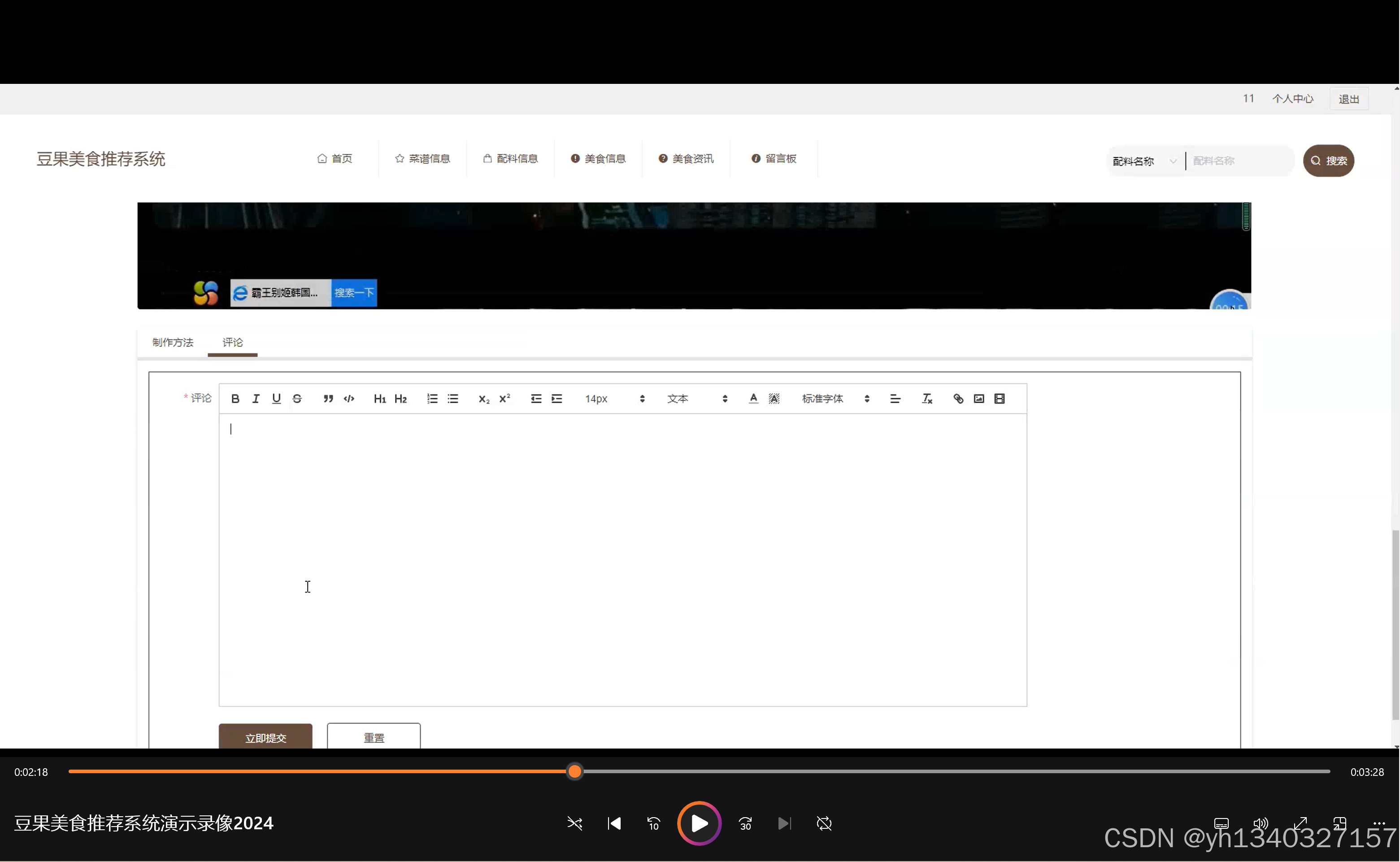Viewport: 1400px width, 862px height.
Task: Open 个人中心 personal center link
Action: pyautogui.click(x=1293, y=99)
